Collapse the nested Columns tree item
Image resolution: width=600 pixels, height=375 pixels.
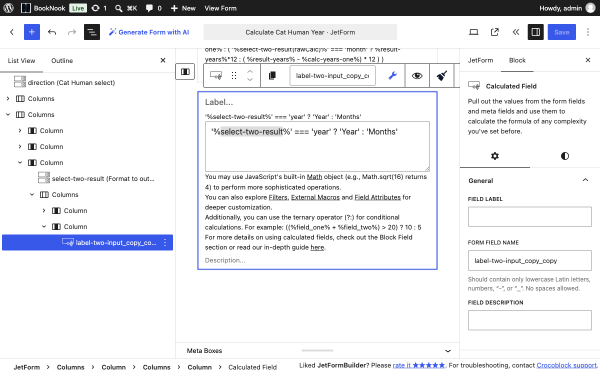(x=32, y=194)
